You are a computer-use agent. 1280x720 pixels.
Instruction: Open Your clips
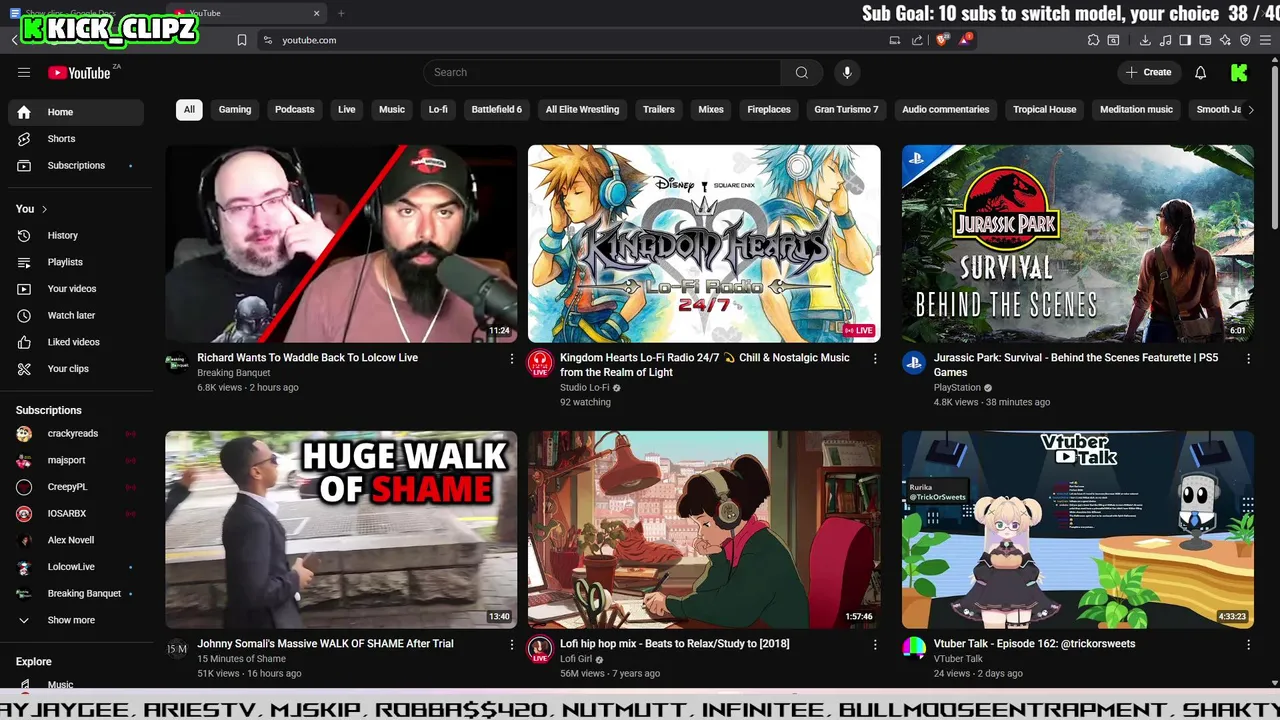click(76, 369)
